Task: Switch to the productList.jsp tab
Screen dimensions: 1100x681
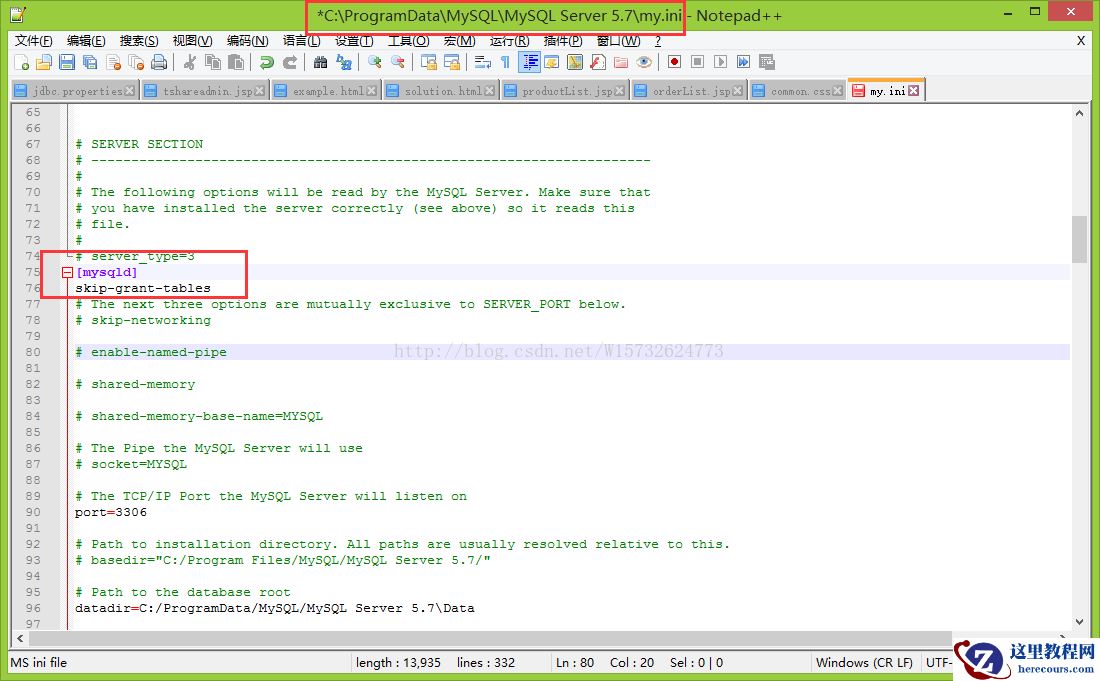Action: point(567,91)
